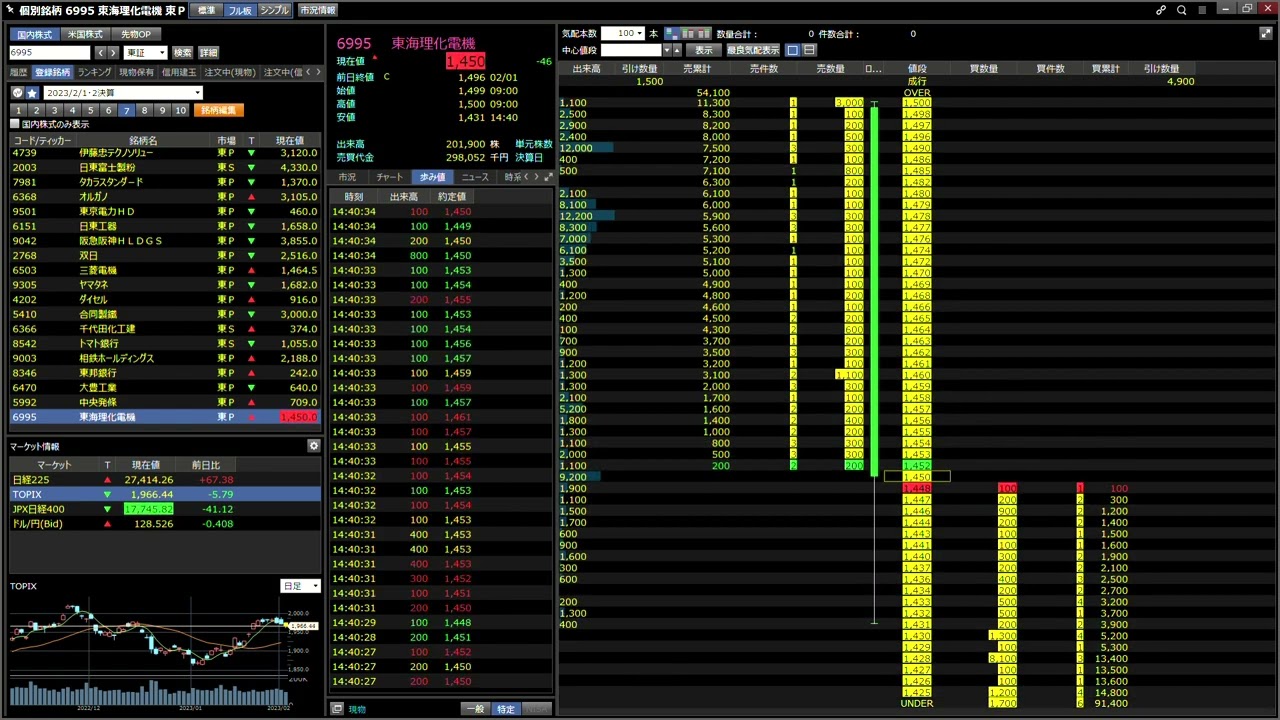Select the 三菱電機 row
The width and height of the screenshot is (1280, 720).
165,270
